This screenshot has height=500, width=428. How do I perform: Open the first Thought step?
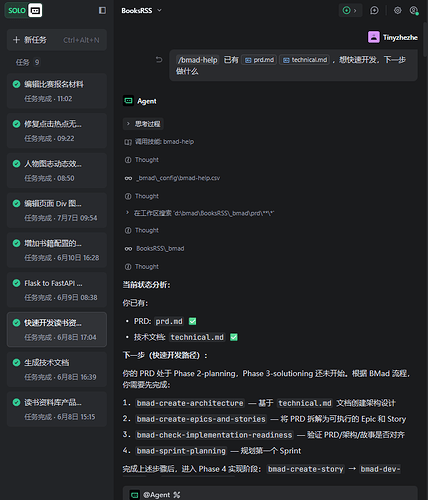(x=142, y=160)
